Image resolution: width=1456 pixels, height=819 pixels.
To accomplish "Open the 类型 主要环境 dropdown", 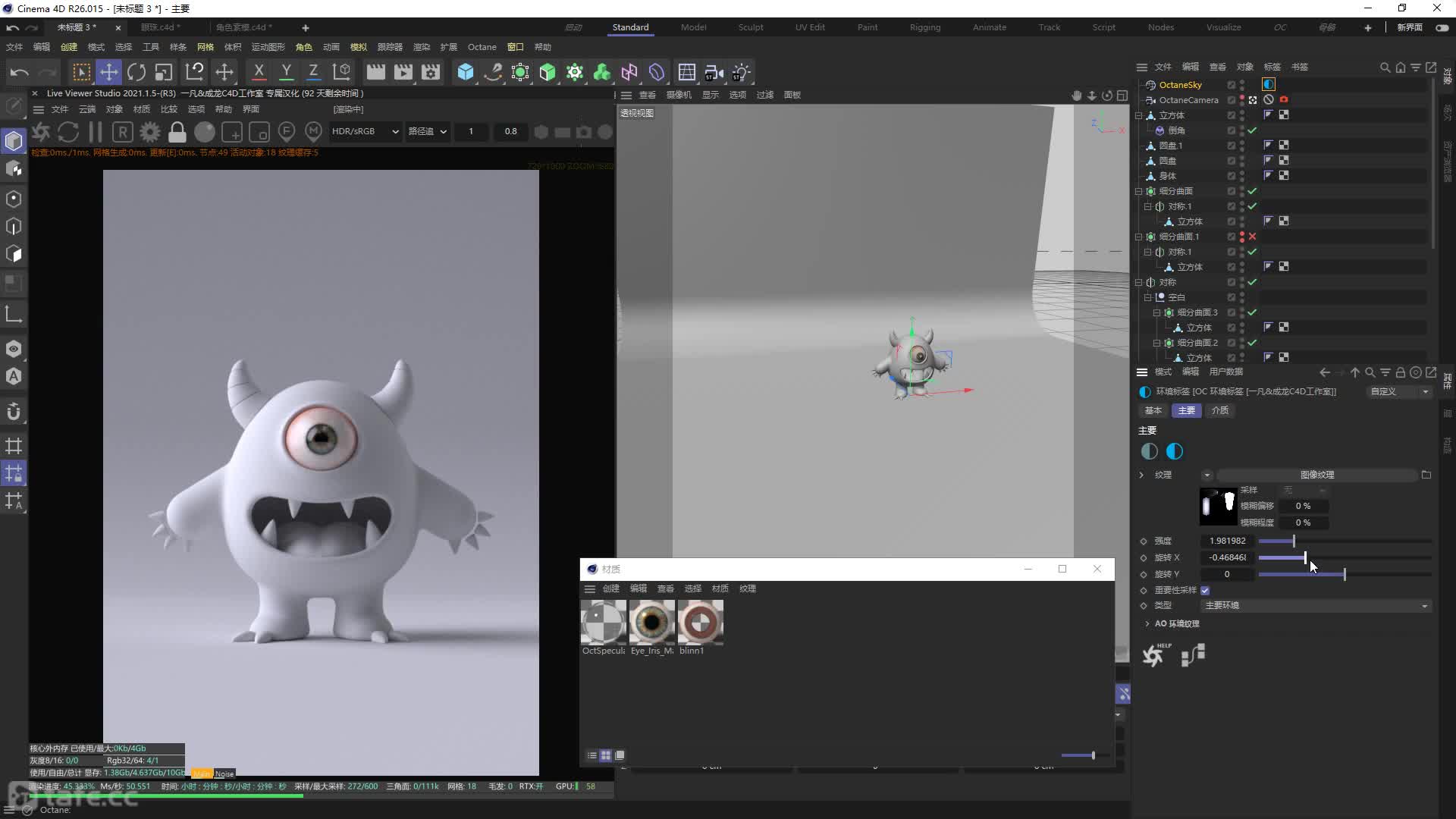I will [x=1316, y=605].
